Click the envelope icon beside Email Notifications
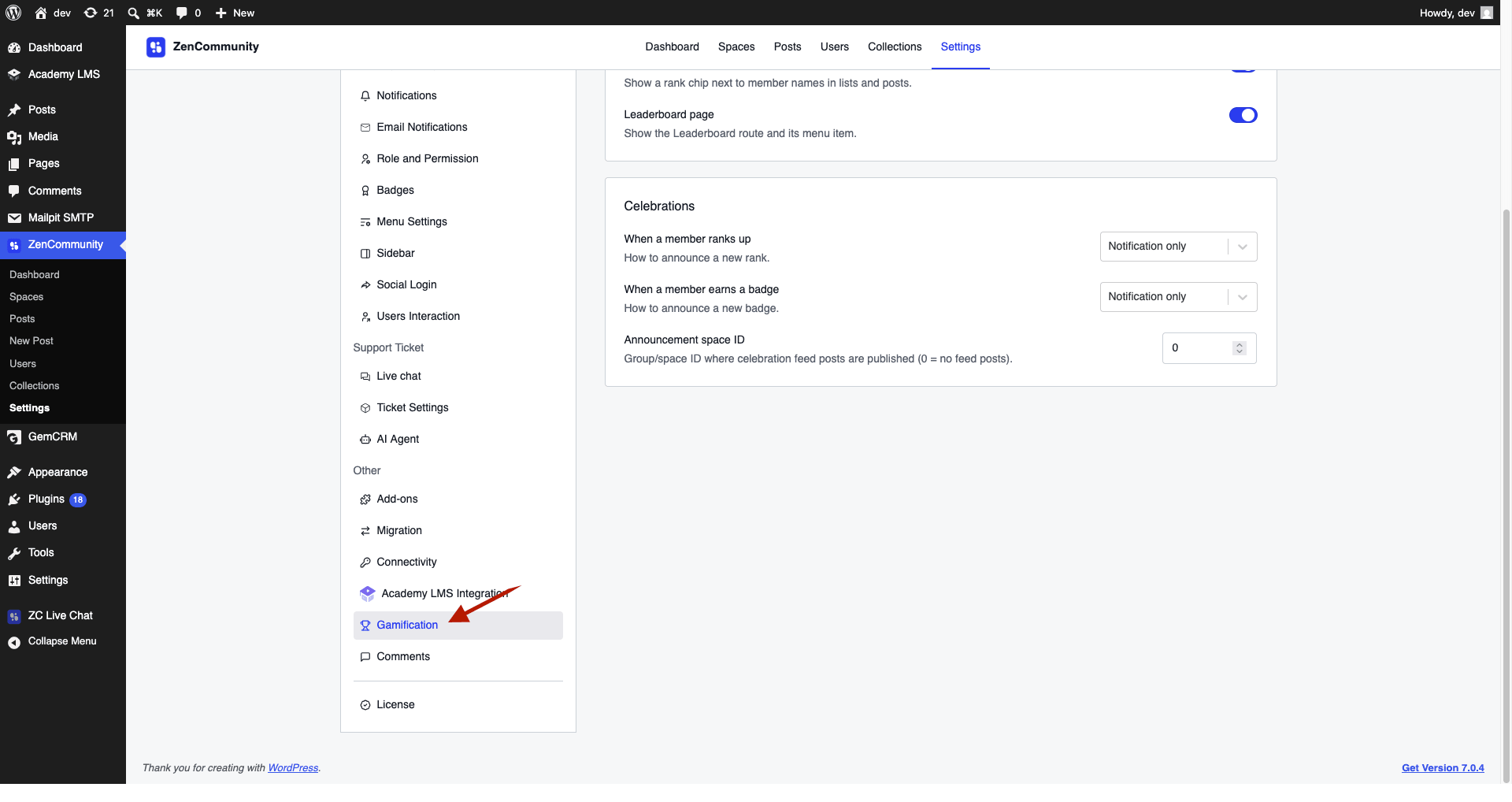The height and width of the screenshot is (802, 1512). click(x=365, y=128)
